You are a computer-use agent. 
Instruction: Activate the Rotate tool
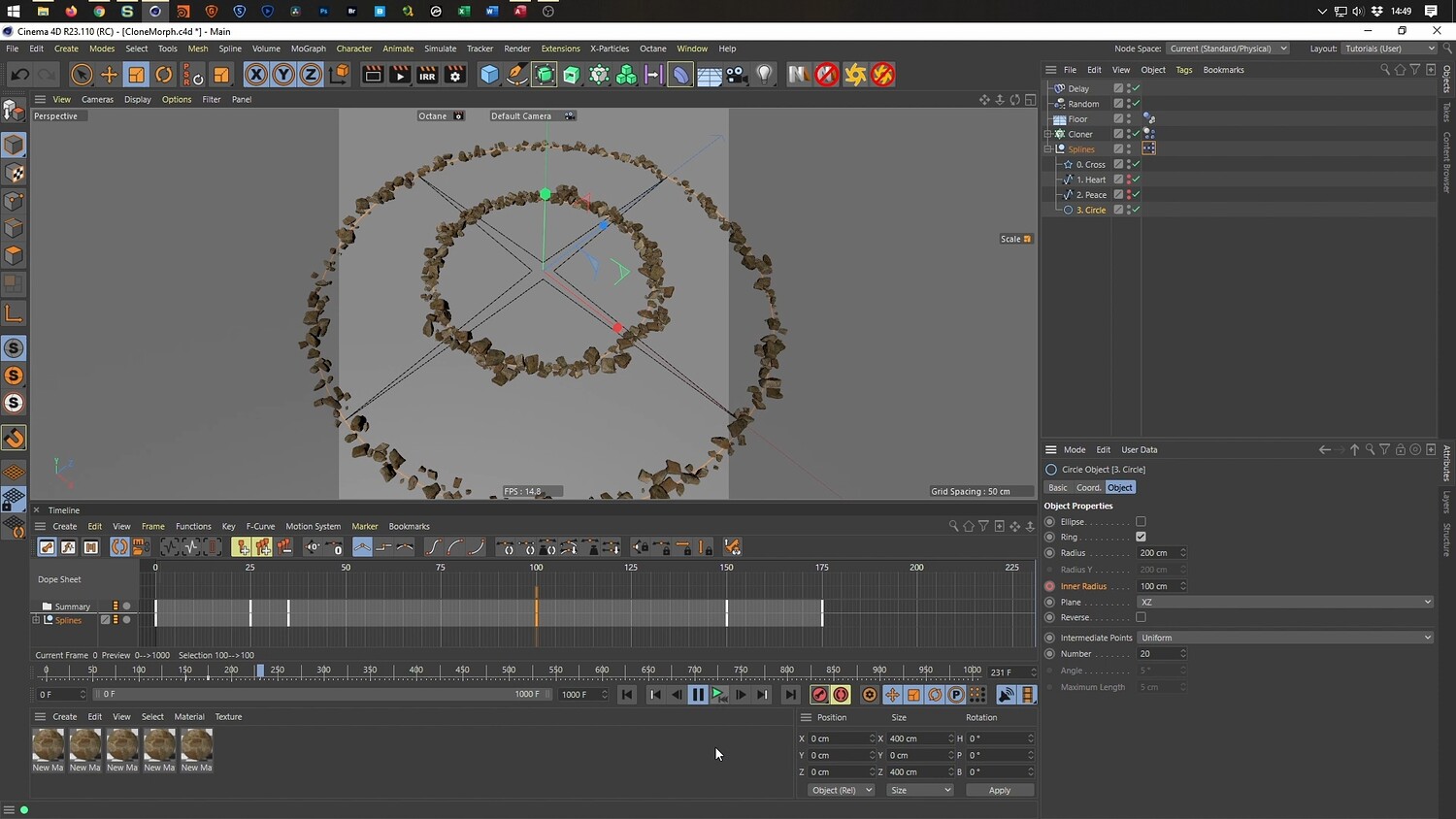164,75
